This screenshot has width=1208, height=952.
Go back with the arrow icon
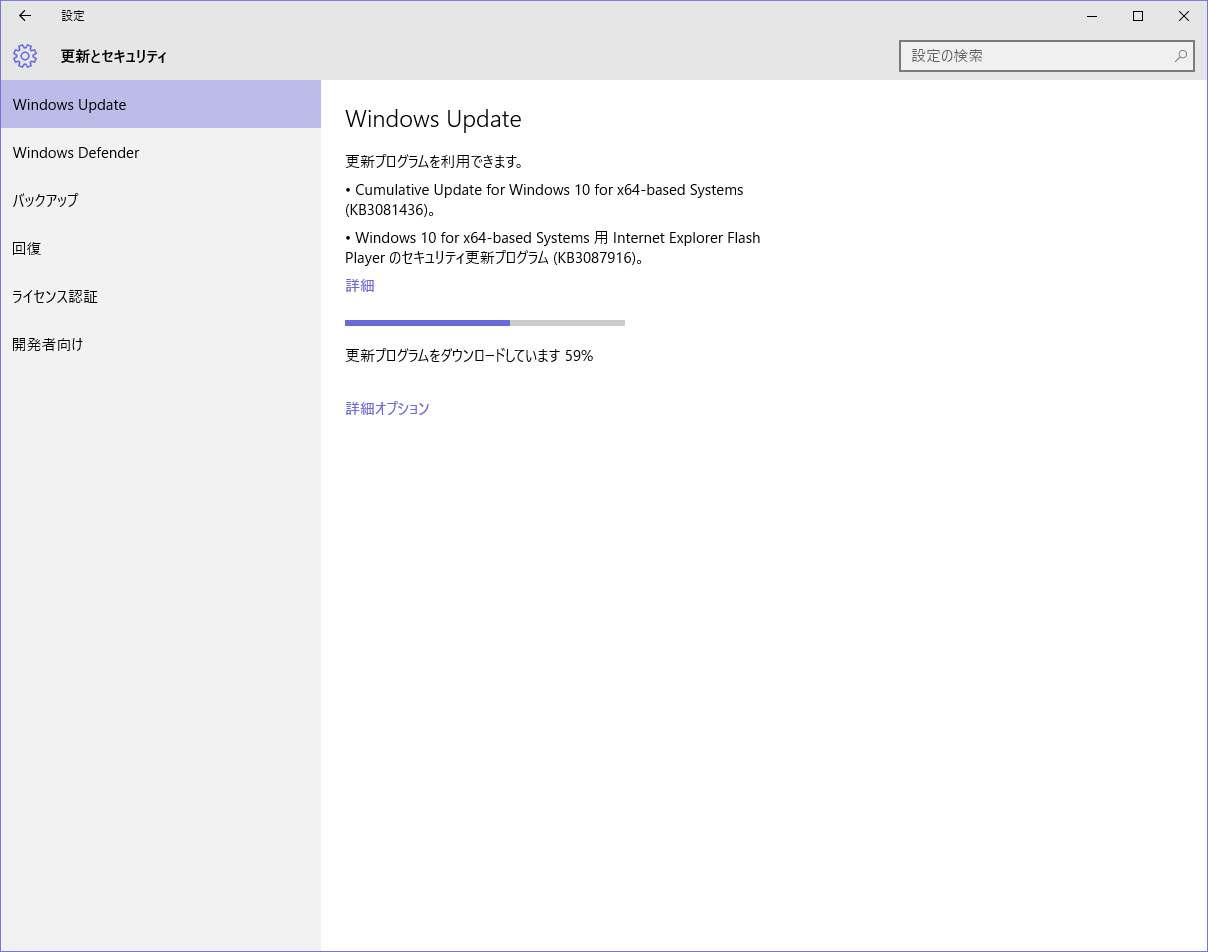(x=25, y=16)
